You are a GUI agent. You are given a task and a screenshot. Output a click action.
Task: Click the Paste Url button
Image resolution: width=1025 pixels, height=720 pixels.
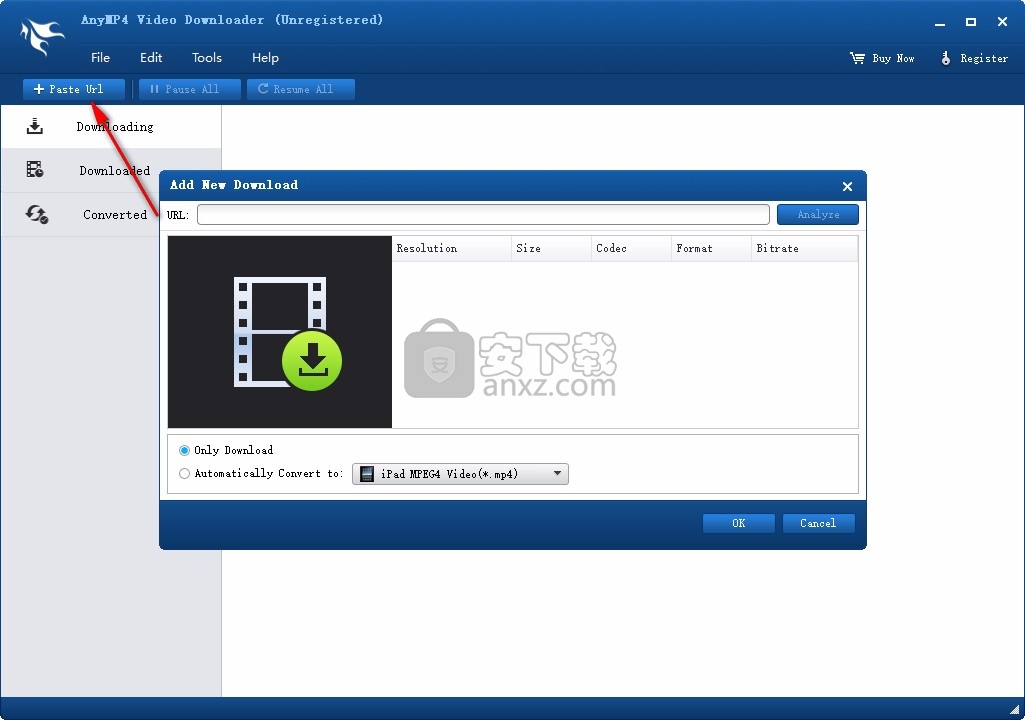pos(74,89)
